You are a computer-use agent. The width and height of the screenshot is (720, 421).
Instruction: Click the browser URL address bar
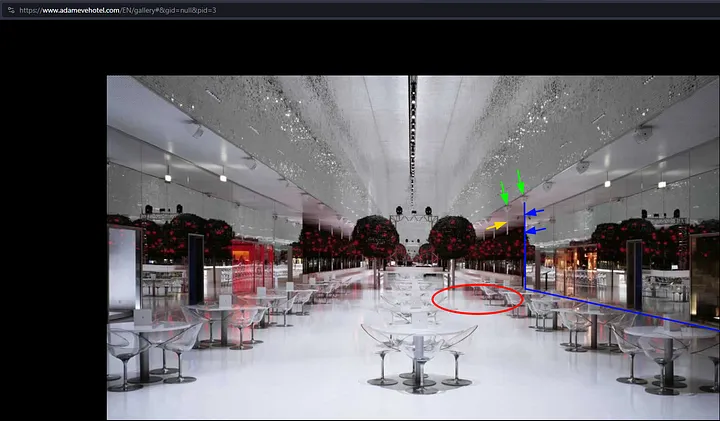300,10
